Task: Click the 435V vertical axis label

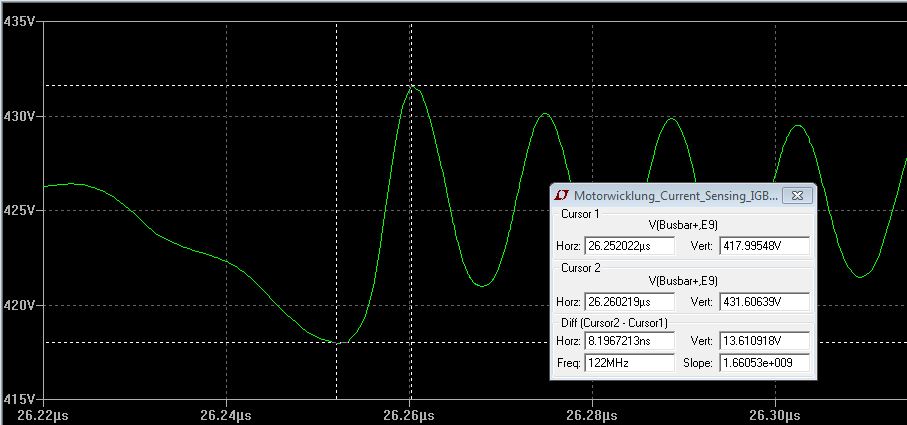Action: click(x=19, y=21)
